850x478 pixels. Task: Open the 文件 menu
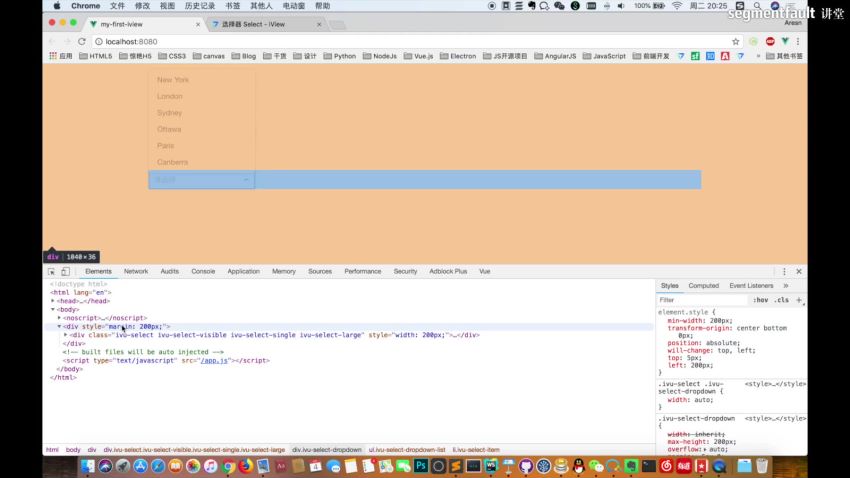(x=117, y=6)
